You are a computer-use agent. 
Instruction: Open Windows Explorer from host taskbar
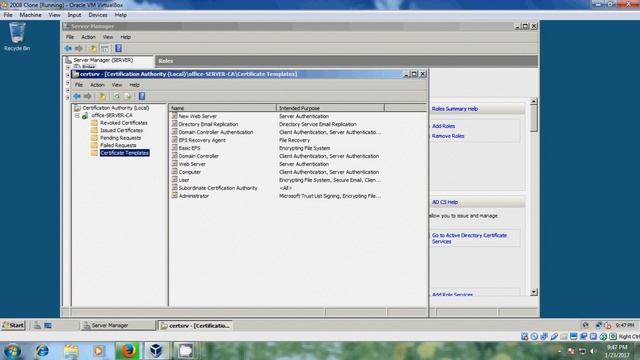coord(71,351)
